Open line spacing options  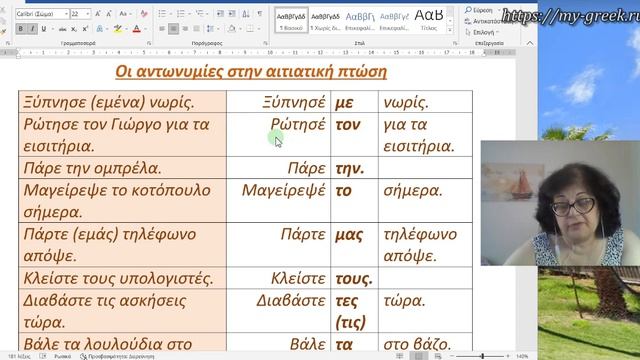(x=210, y=29)
